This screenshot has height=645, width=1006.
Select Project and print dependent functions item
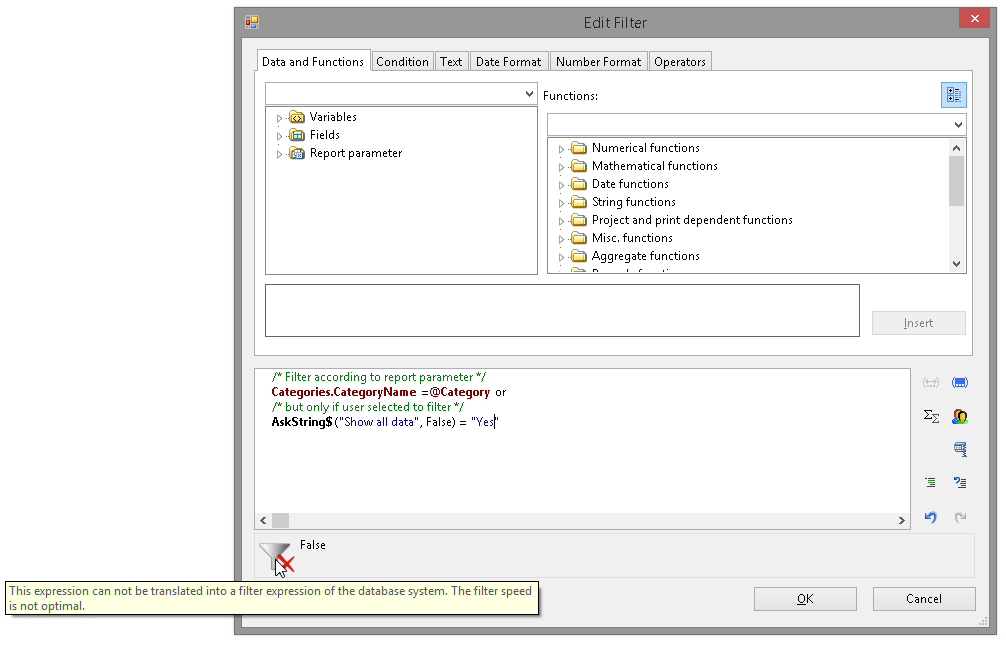coord(692,219)
